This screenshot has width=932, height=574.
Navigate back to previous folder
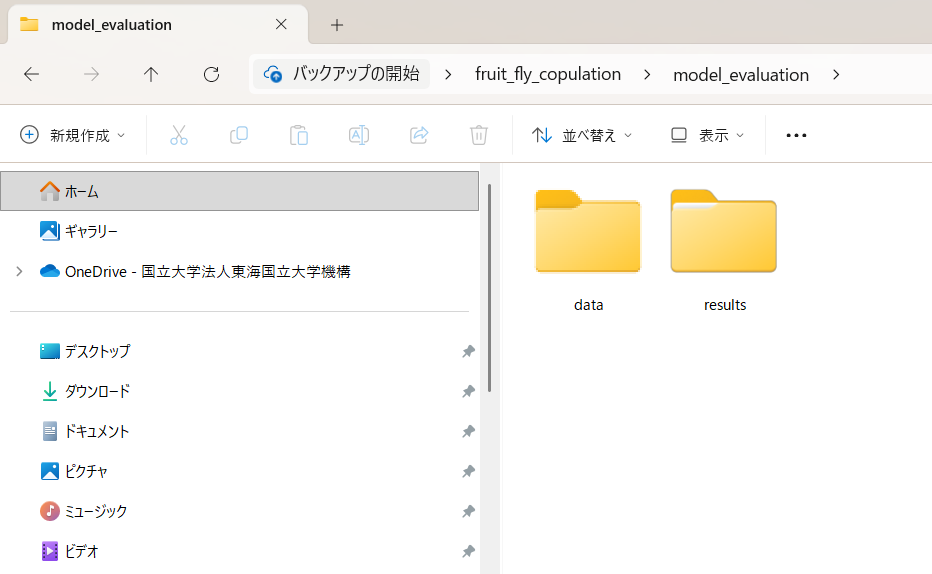(x=31, y=74)
